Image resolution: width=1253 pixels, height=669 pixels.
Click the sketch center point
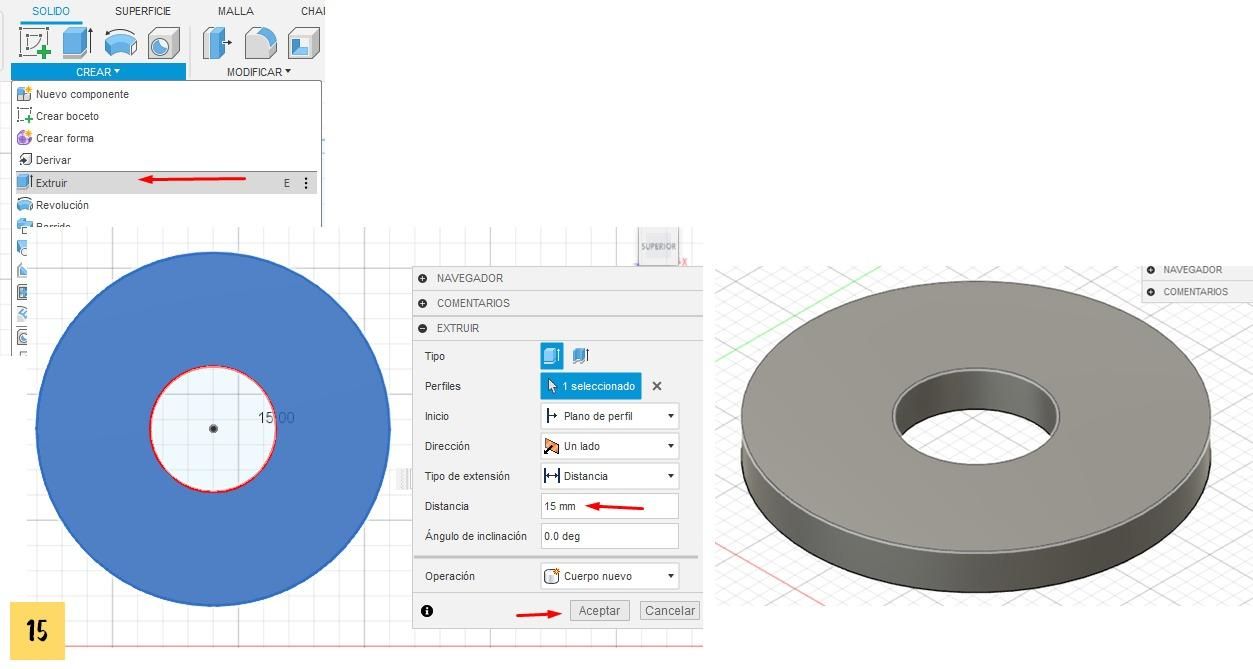[x=213, y=429]
